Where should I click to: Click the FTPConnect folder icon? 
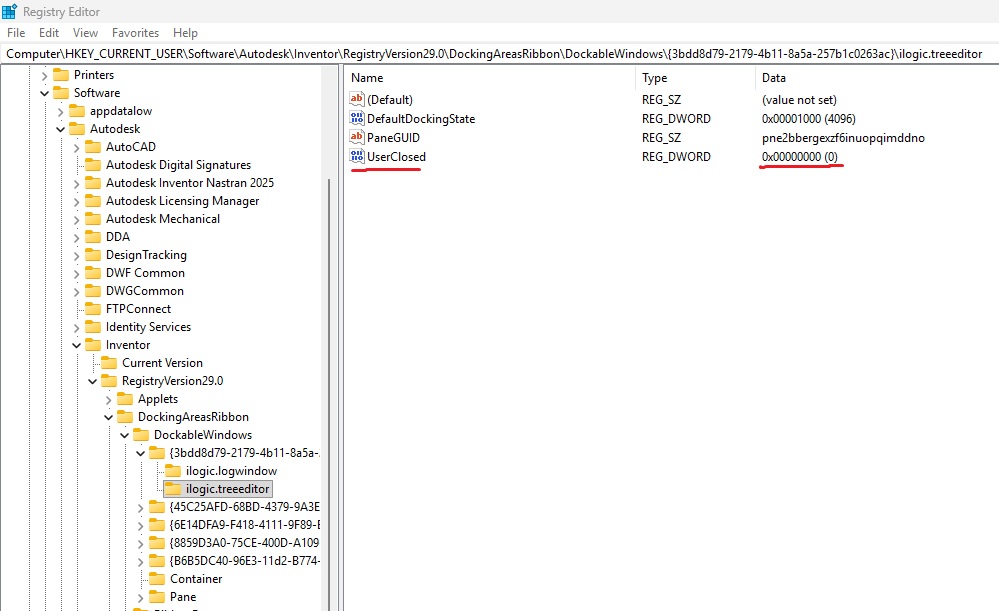click(93, 308)
